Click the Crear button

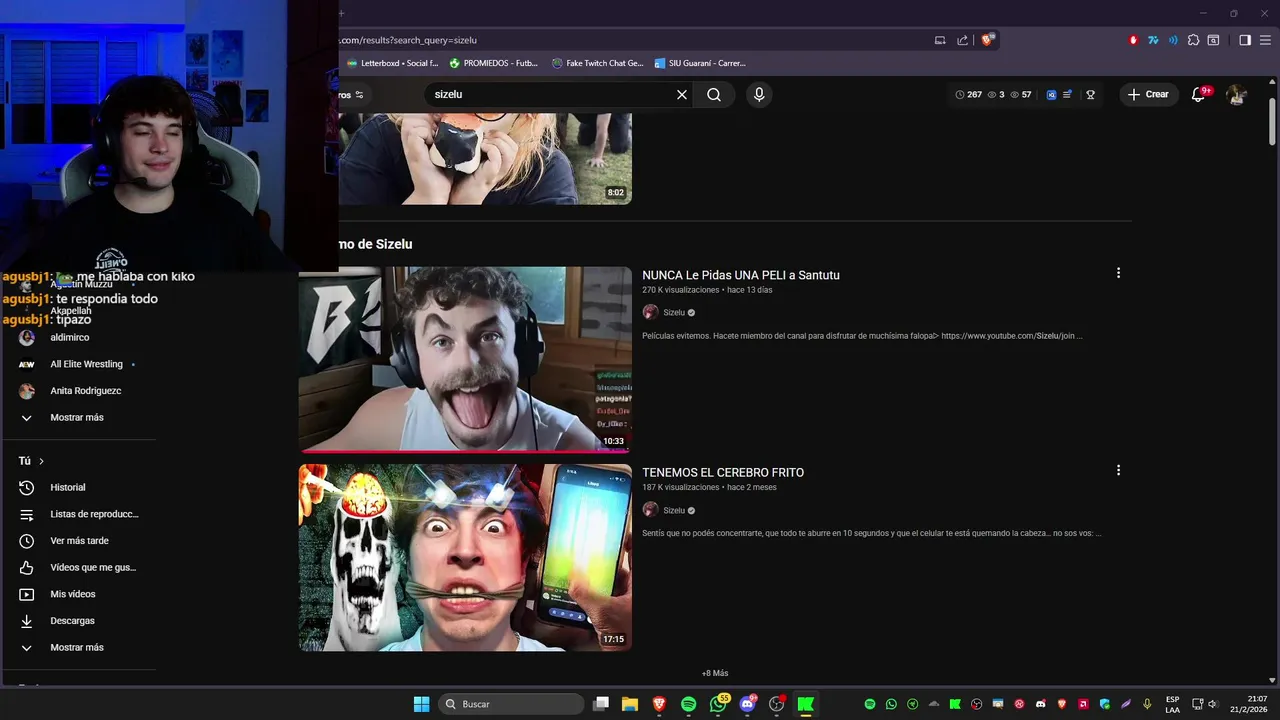point(1147,94)
